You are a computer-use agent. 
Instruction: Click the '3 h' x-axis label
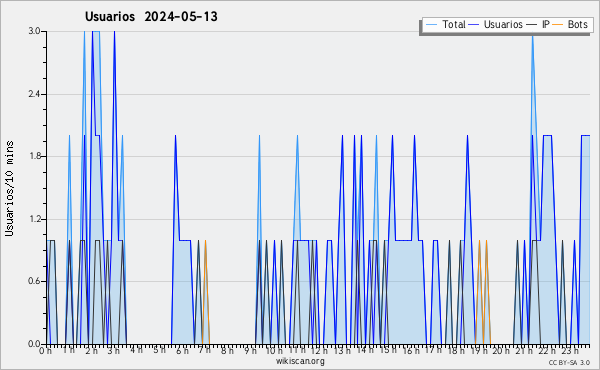coord(114,350)
